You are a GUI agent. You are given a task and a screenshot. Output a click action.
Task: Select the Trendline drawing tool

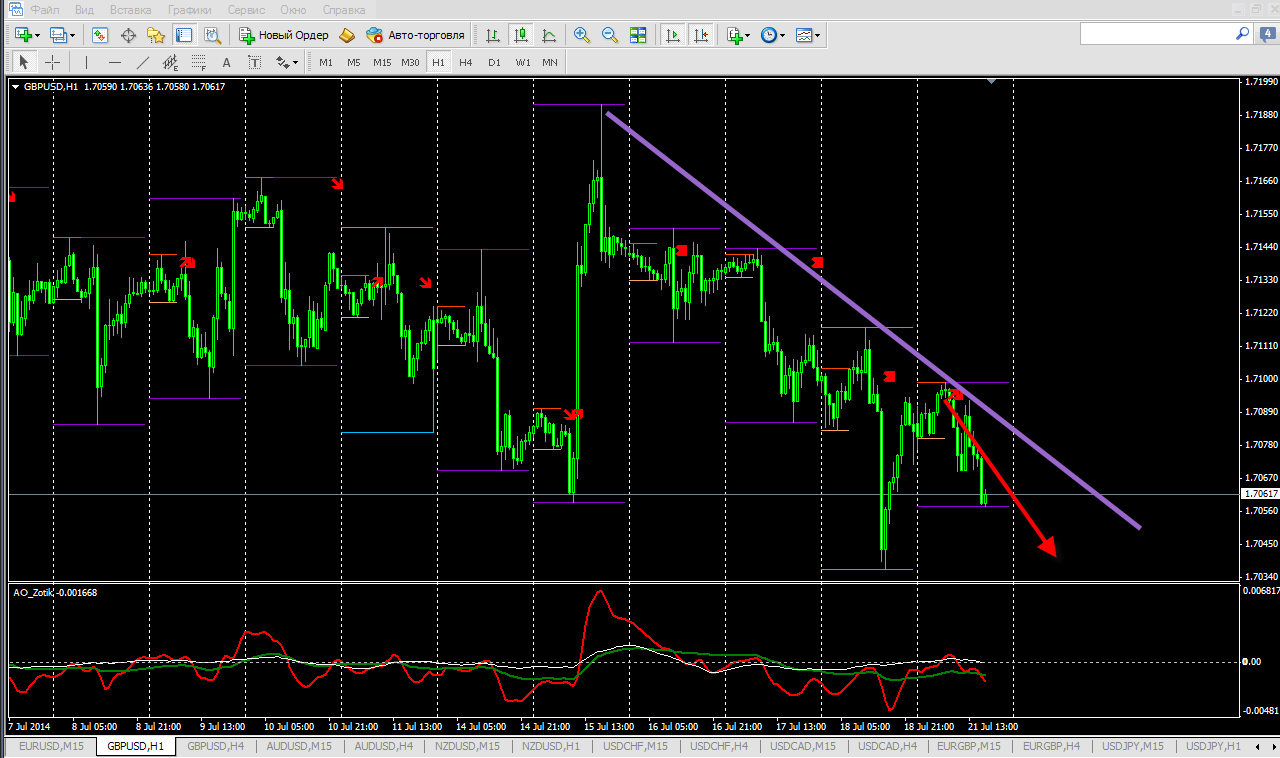(144, 62)
